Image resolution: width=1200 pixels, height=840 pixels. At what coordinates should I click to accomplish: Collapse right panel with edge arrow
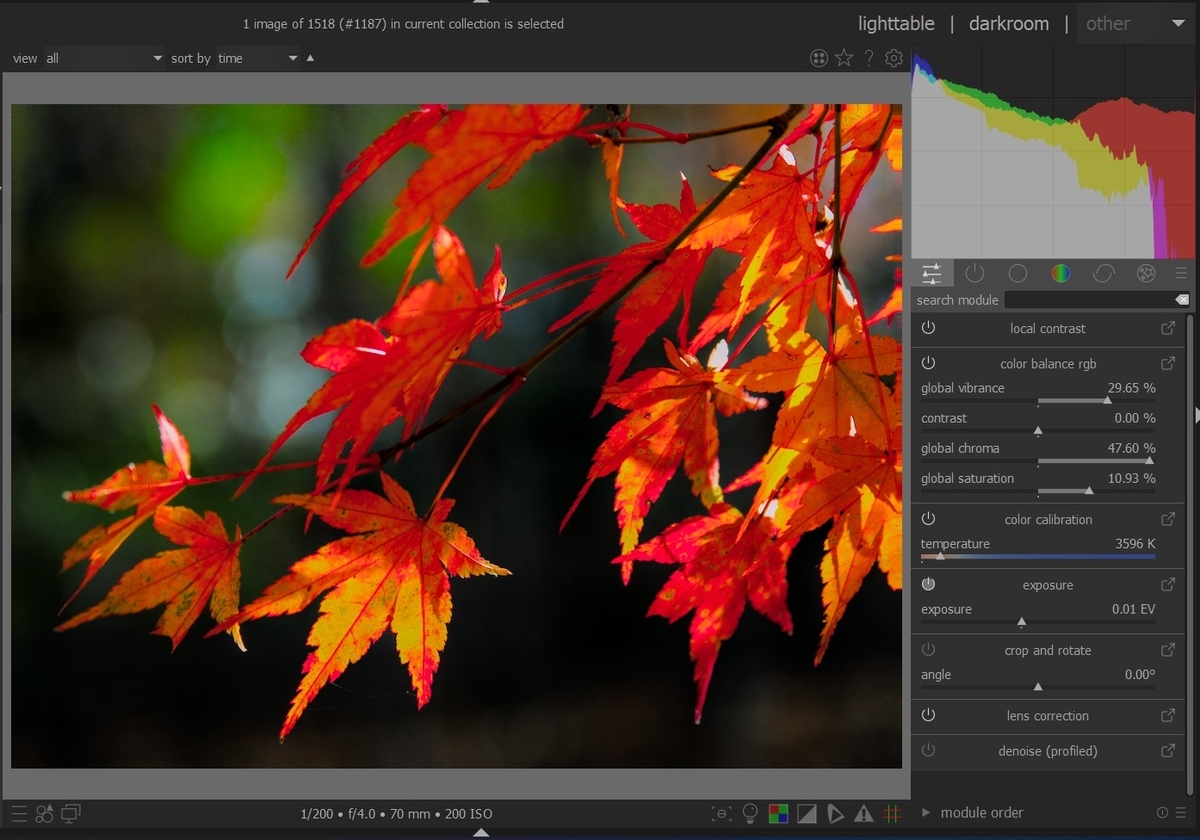(x=1197, y=415)
